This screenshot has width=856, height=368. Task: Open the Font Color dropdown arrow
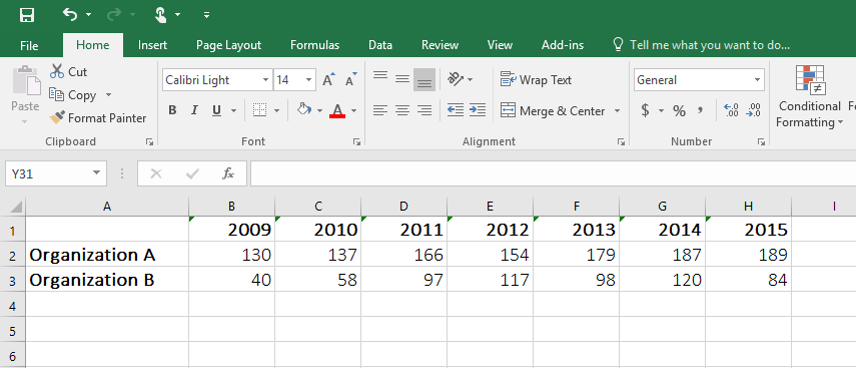tap(354, 111)
